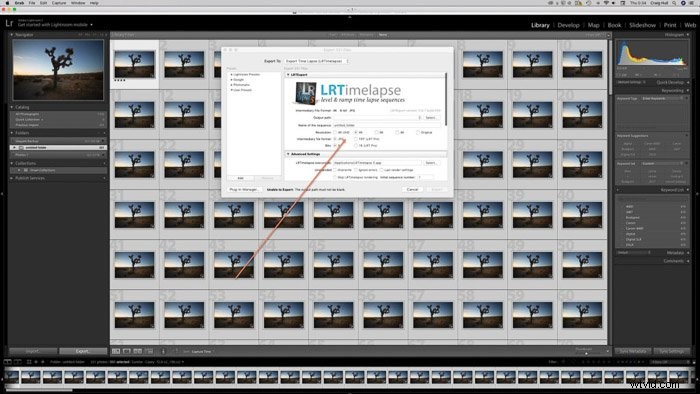700x394 pixels.
Task: Expand the User Presets group
Action: tap(231, 90)
